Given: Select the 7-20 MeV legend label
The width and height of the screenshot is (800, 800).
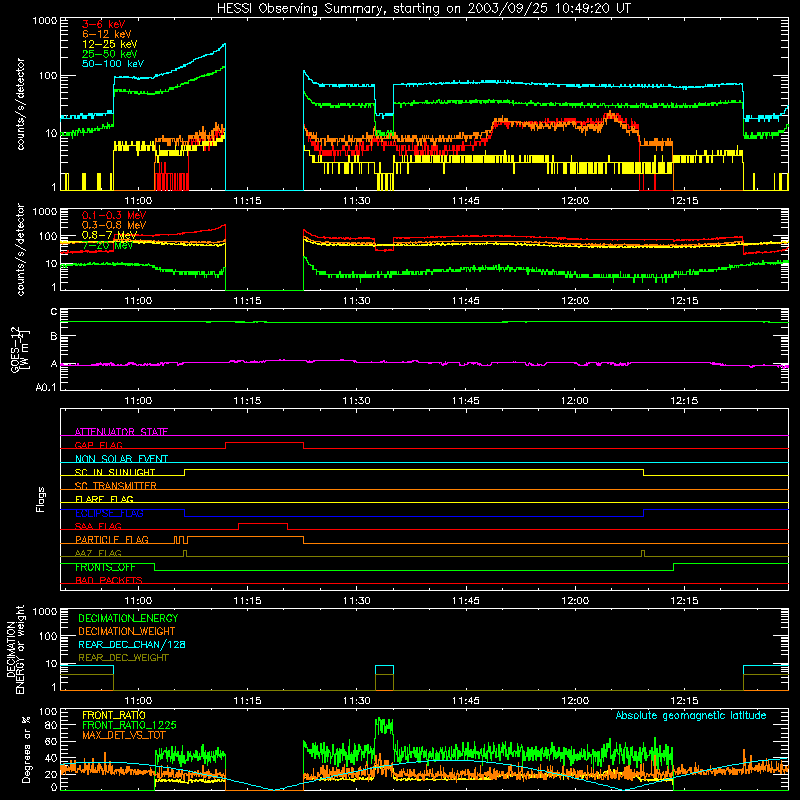Looking at the screenshot, I should 107,245.
